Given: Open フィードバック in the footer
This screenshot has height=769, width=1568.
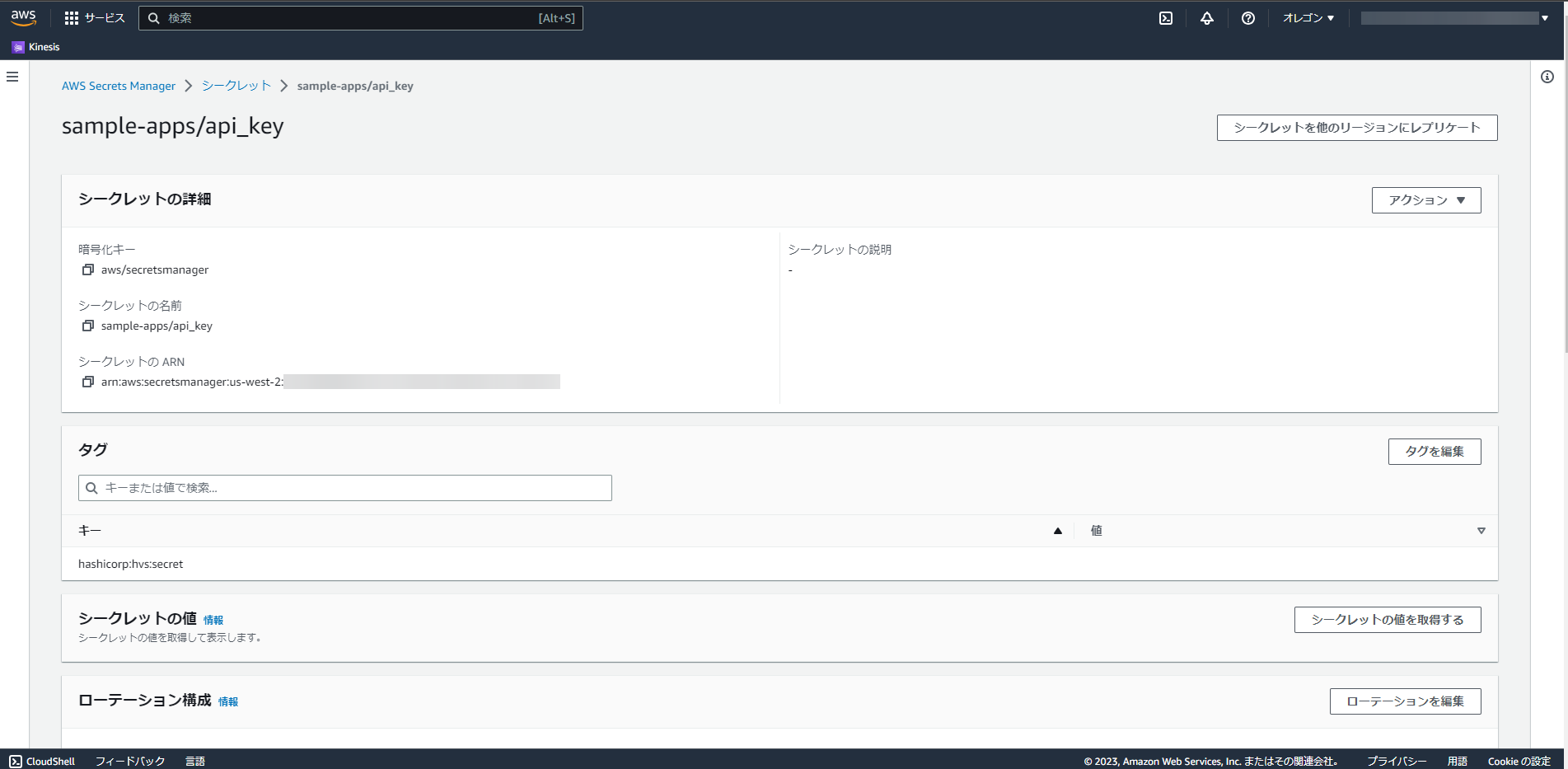Looking at the screenshot, I should pyautogui.click(x=130, y=762).
